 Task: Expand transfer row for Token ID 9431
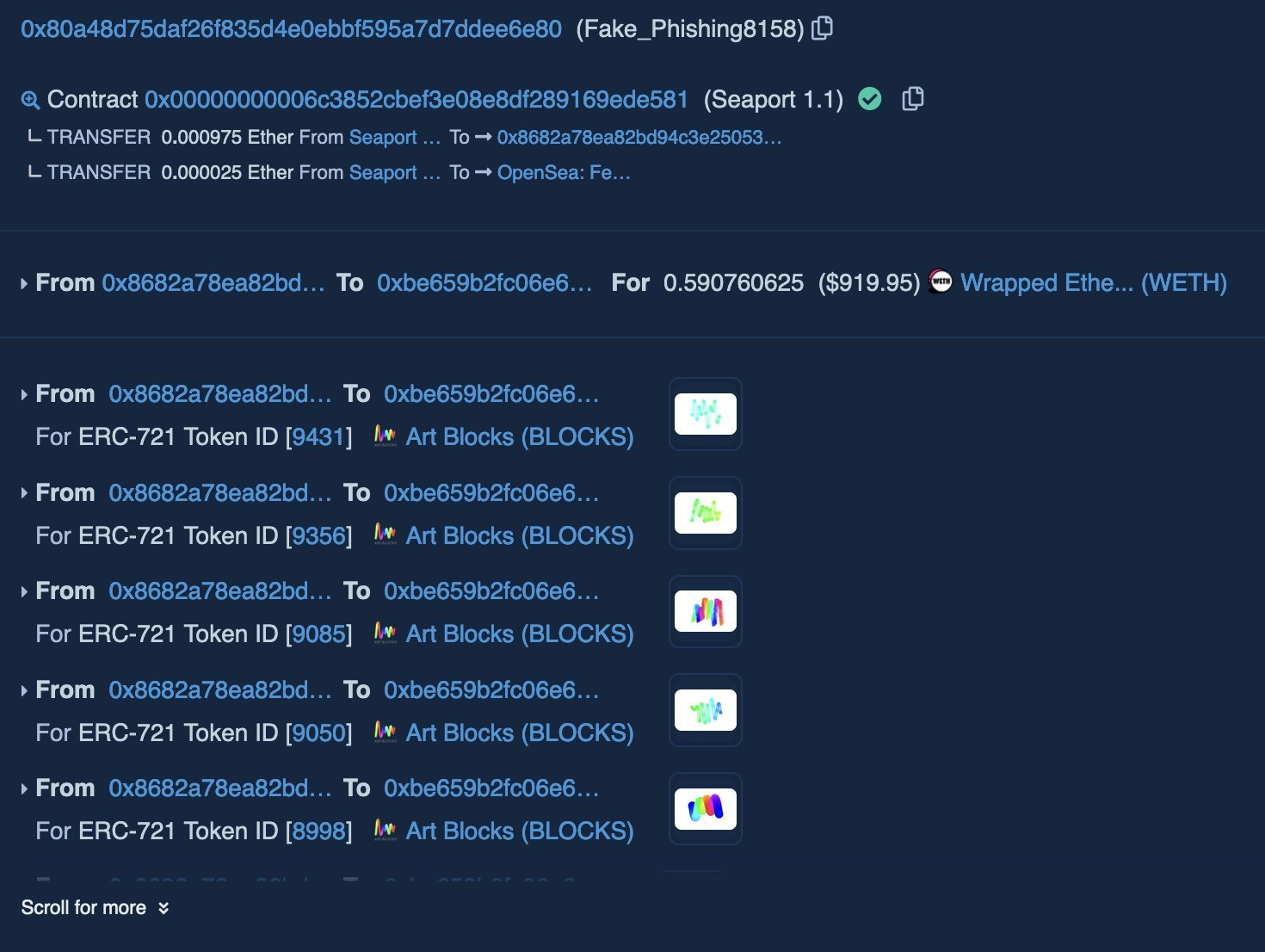pos(24,394)
